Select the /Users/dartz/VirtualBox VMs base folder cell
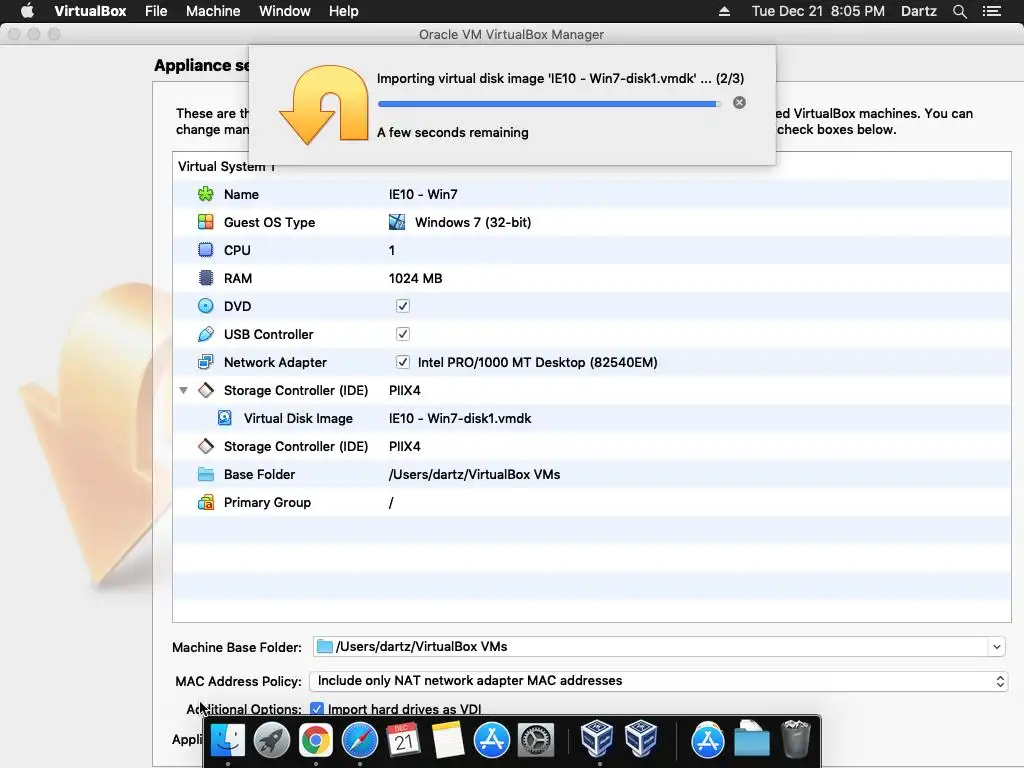 pos(474,474)
